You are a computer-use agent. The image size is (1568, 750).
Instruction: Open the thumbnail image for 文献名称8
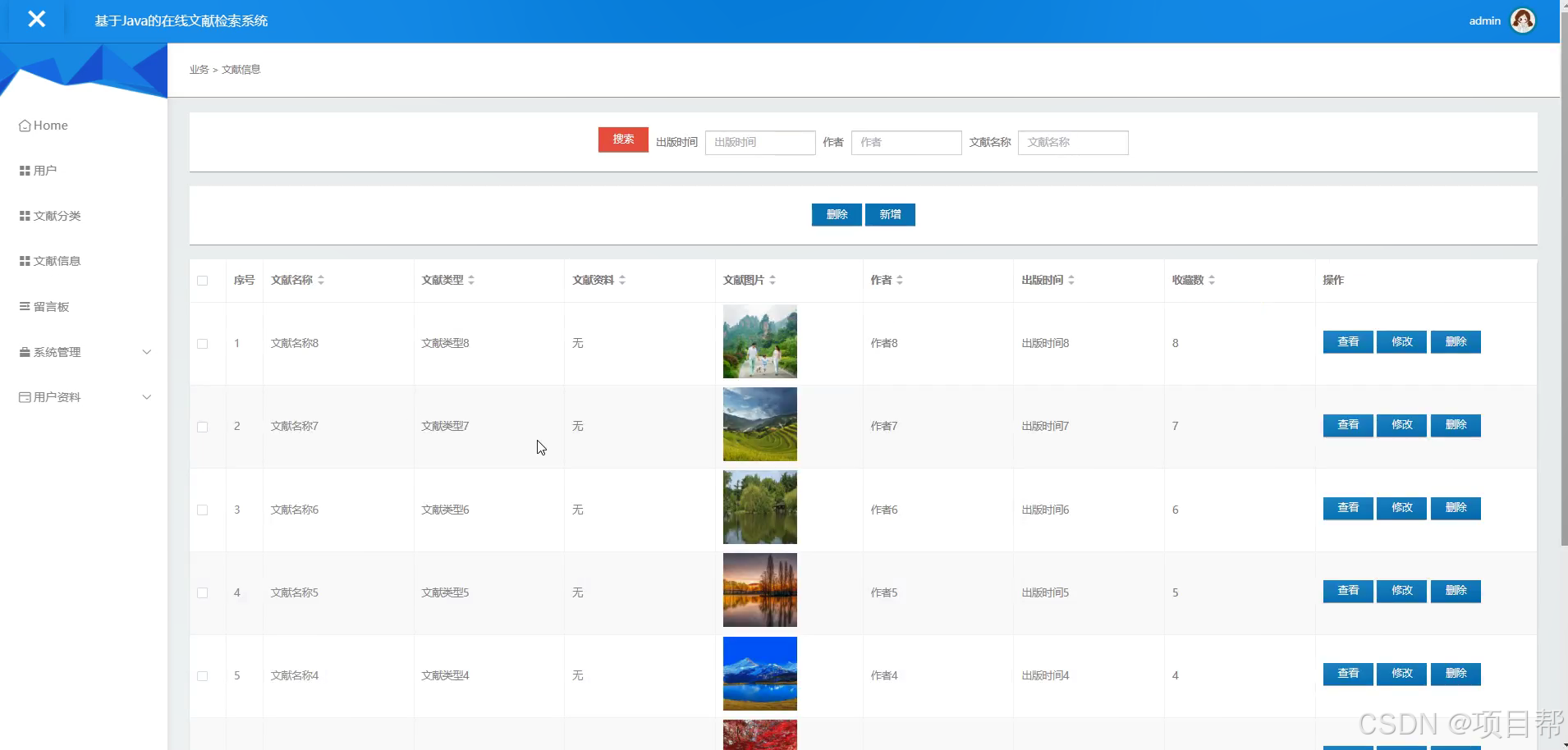pos(760,341)
